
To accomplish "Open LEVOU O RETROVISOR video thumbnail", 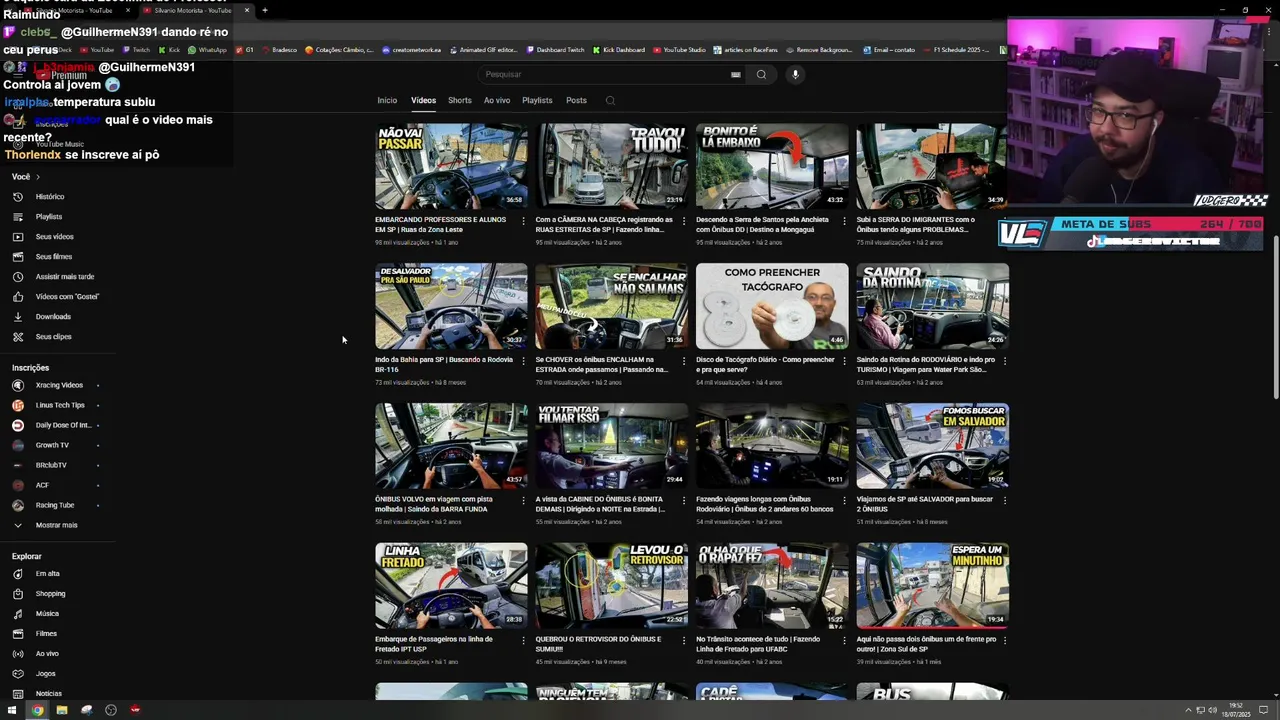I will click(611, 586).
